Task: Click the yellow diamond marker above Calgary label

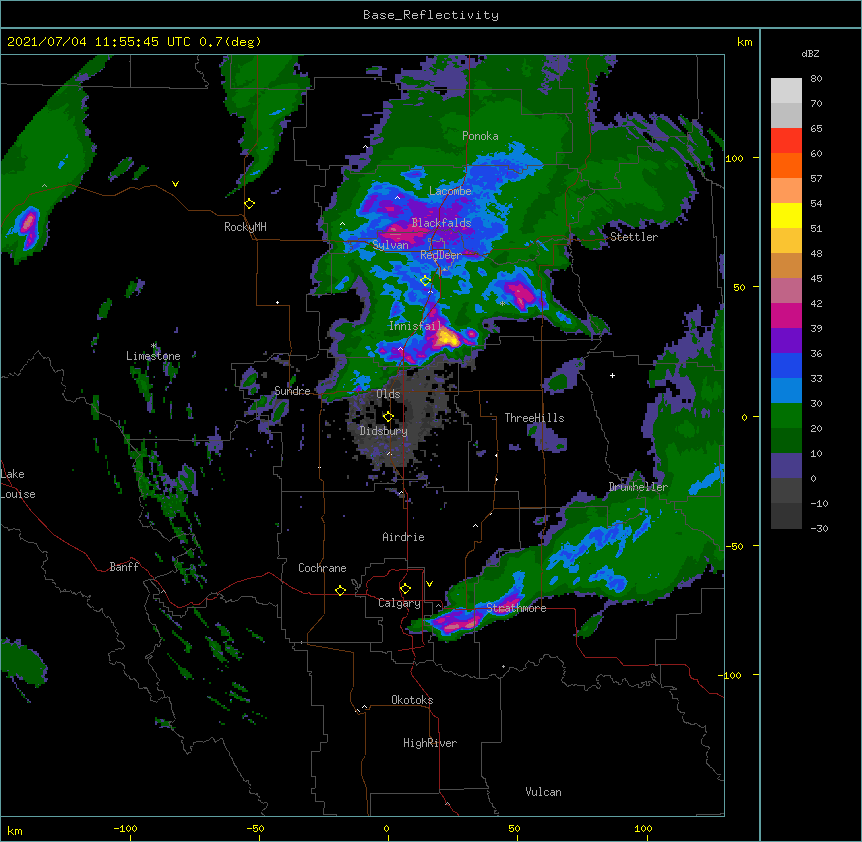Action: [x=406, y=589]
